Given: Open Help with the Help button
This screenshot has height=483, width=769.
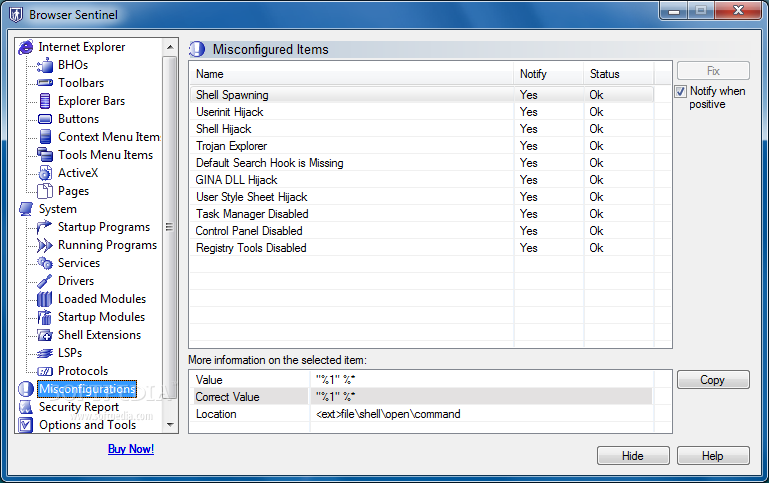Looking at the screenshot, I should (713, 456).
